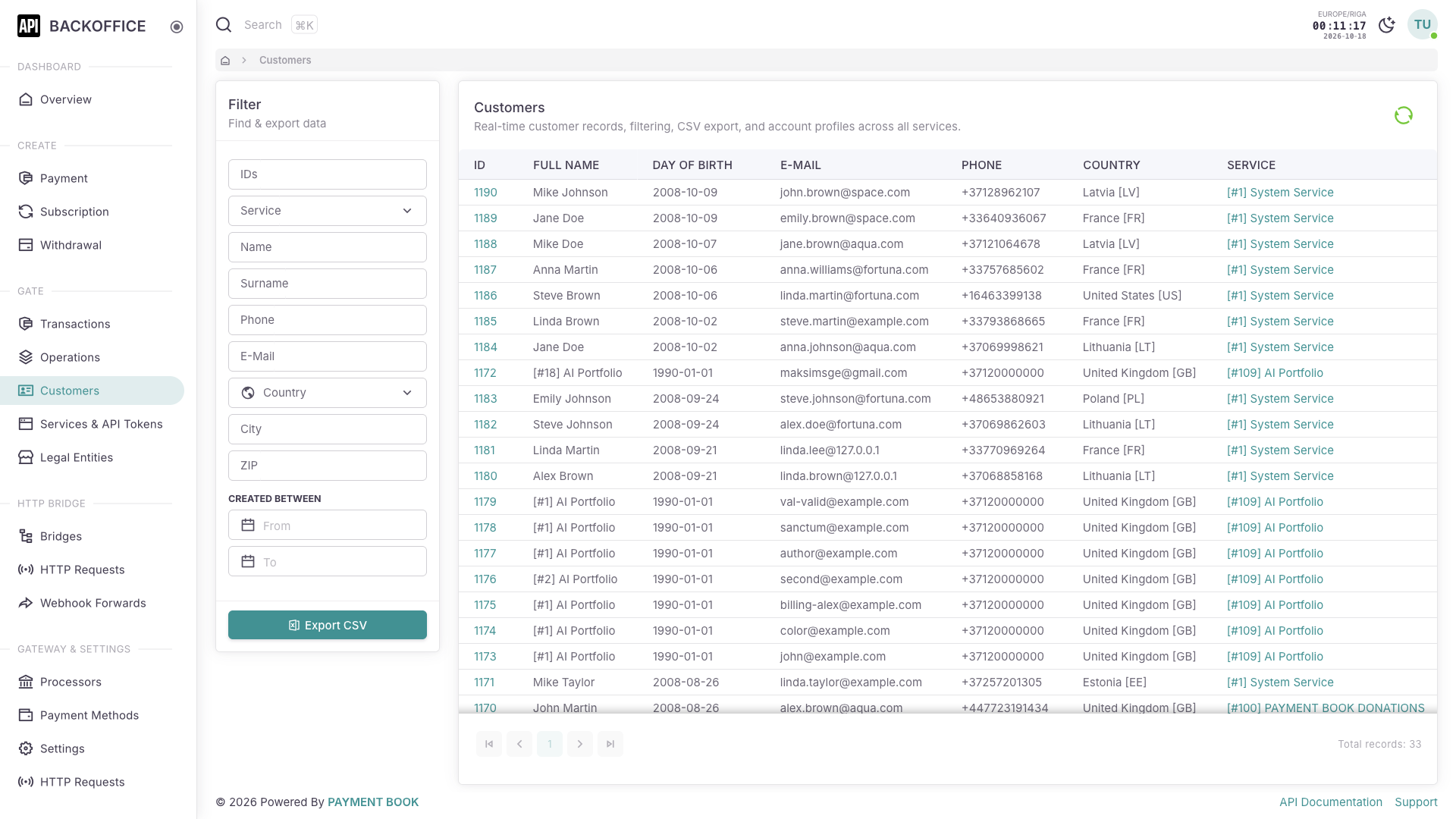Click the Export CSV button
Image resolution: width=1456 pixels, height=819 pixels.
click(328, 625)
